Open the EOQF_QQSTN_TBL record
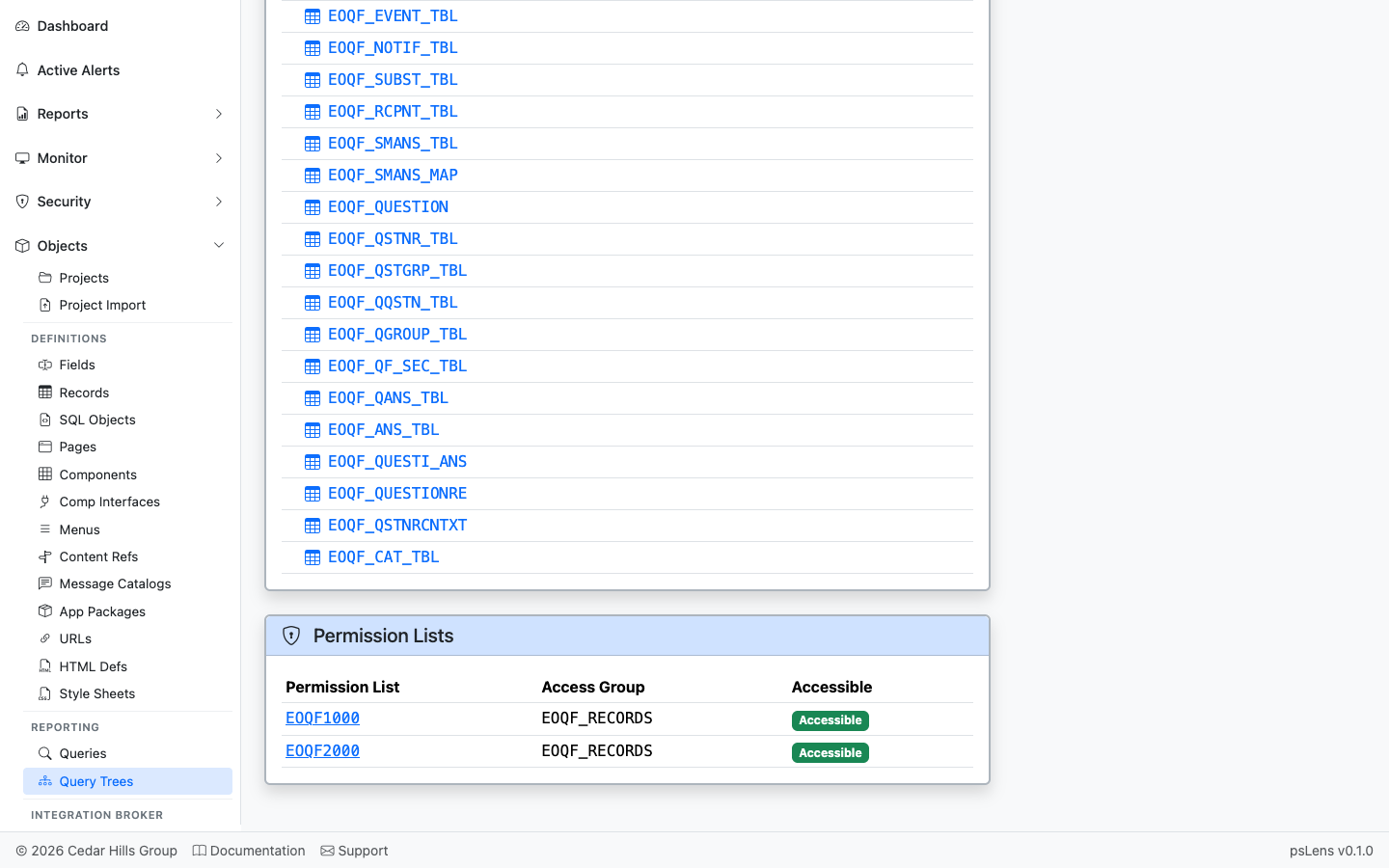 point(393,302)
